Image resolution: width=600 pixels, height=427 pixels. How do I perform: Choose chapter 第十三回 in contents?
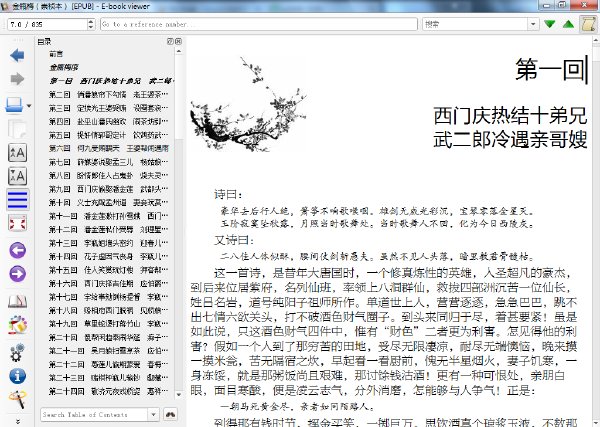pos(108,243)
